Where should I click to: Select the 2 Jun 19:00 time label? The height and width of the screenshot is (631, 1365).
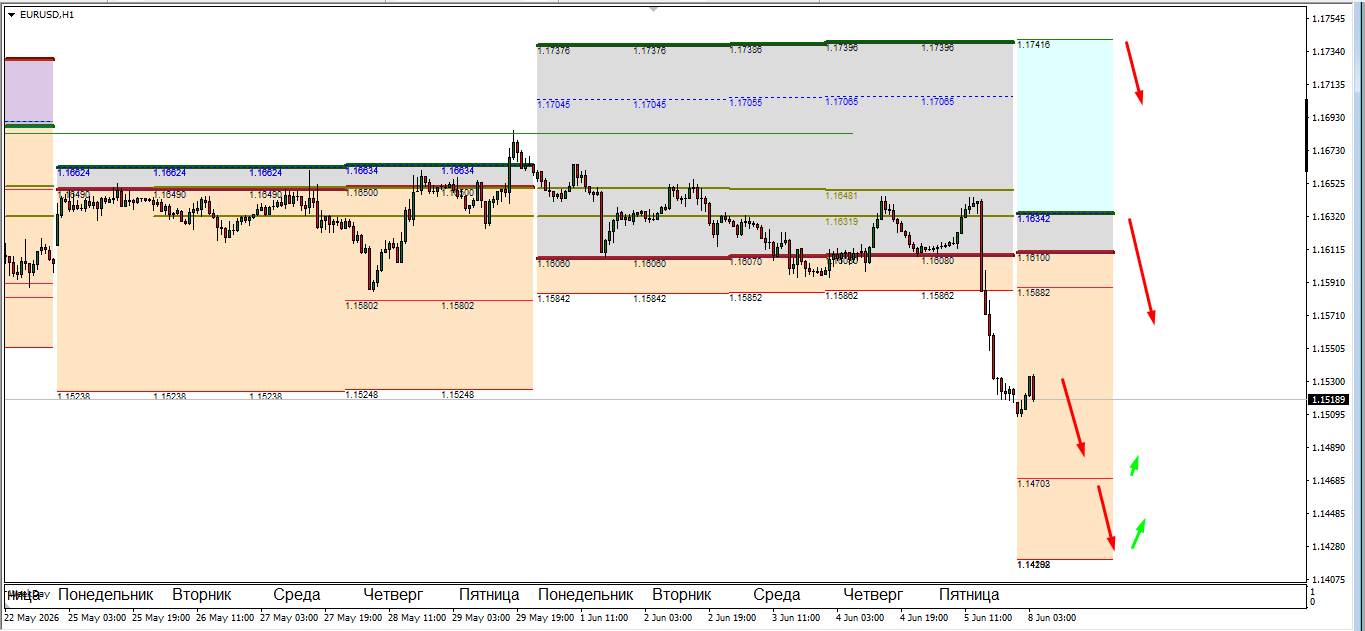(x=733, y=618)
